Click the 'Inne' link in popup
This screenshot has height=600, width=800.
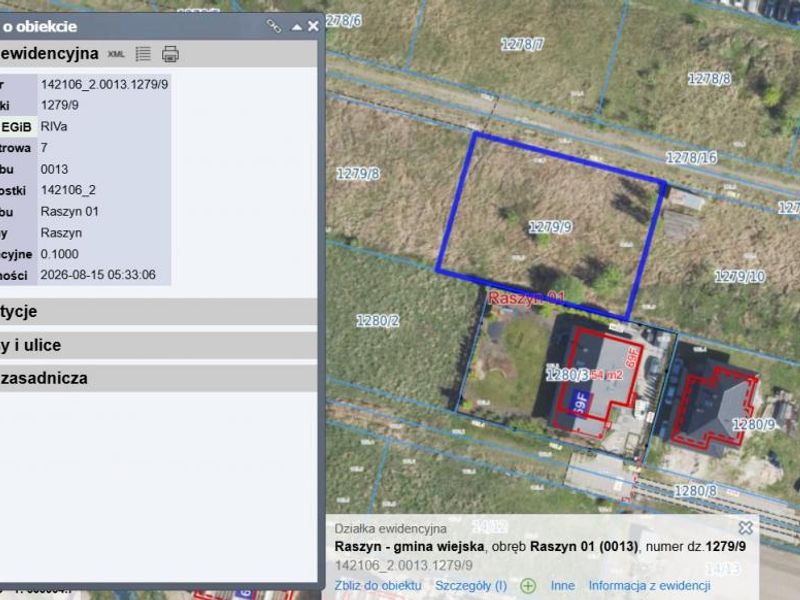[x=563, y=586]
